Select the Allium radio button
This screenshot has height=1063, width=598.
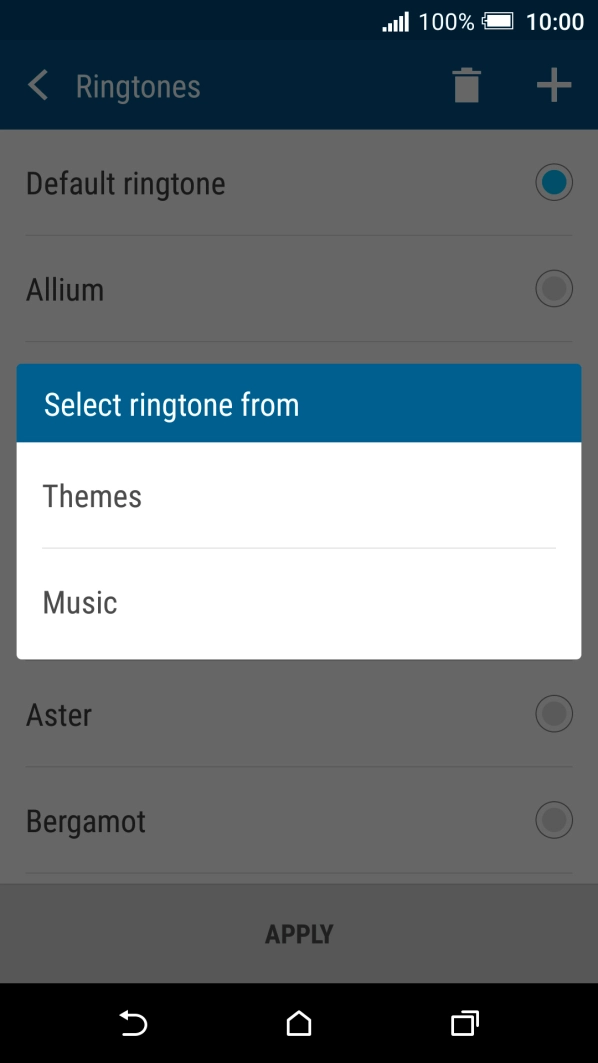click(x=554, y=289)
